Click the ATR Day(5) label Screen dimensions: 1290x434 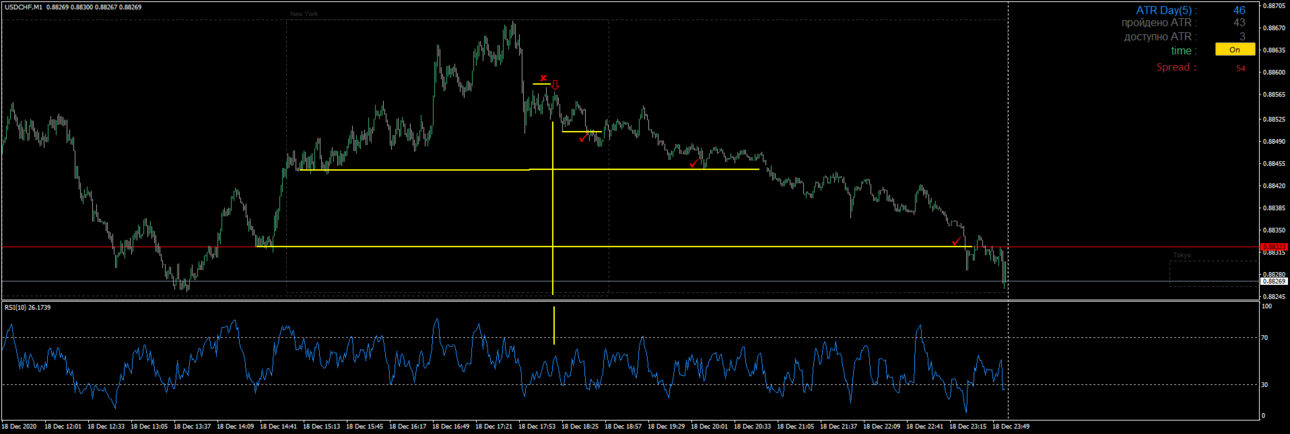coord(1164,10)
